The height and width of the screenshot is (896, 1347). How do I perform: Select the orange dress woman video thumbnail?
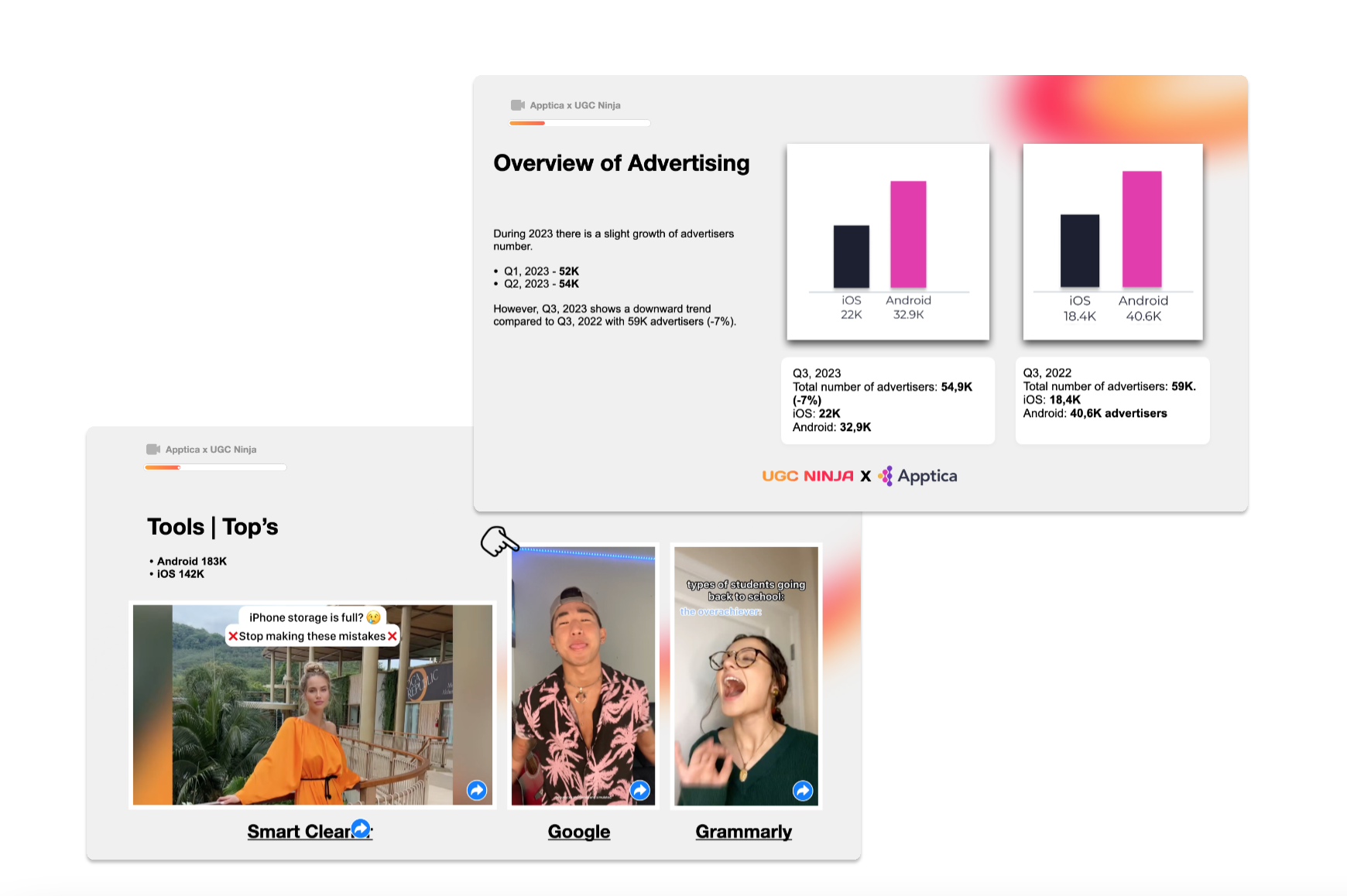313,705
